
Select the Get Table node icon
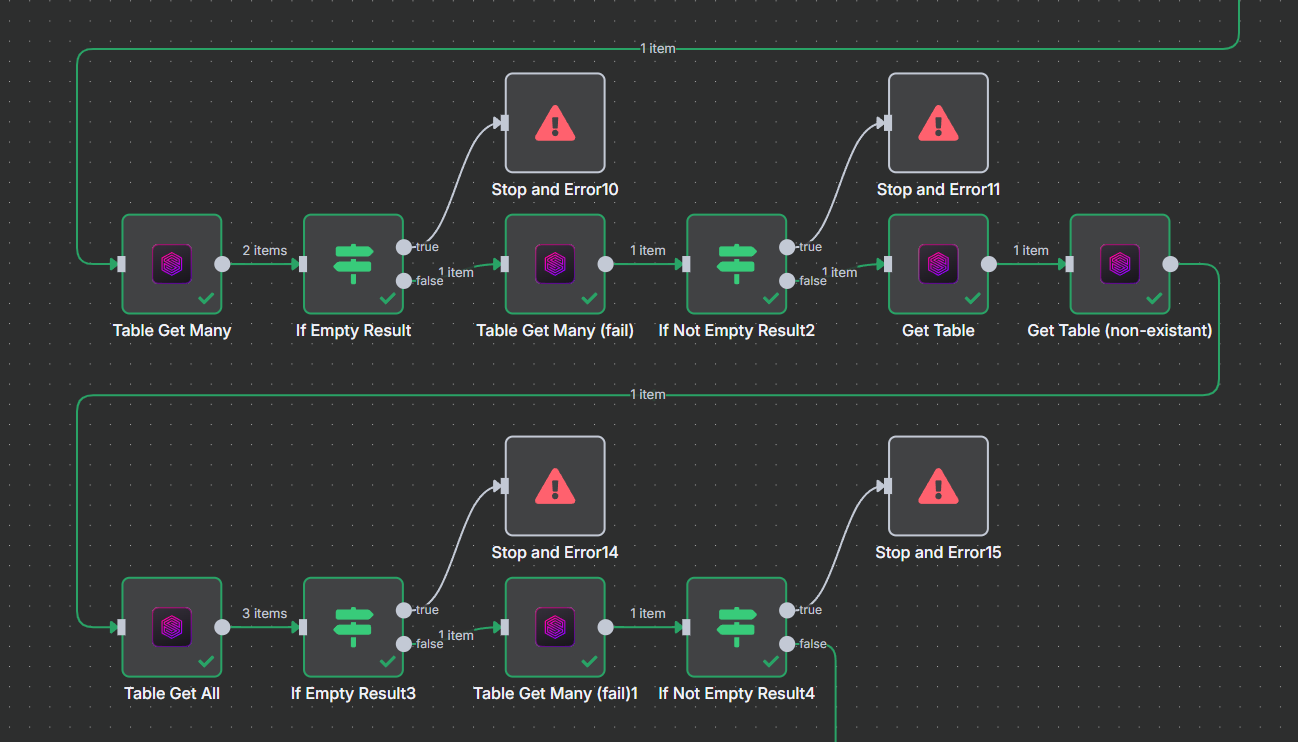point(938,264)
